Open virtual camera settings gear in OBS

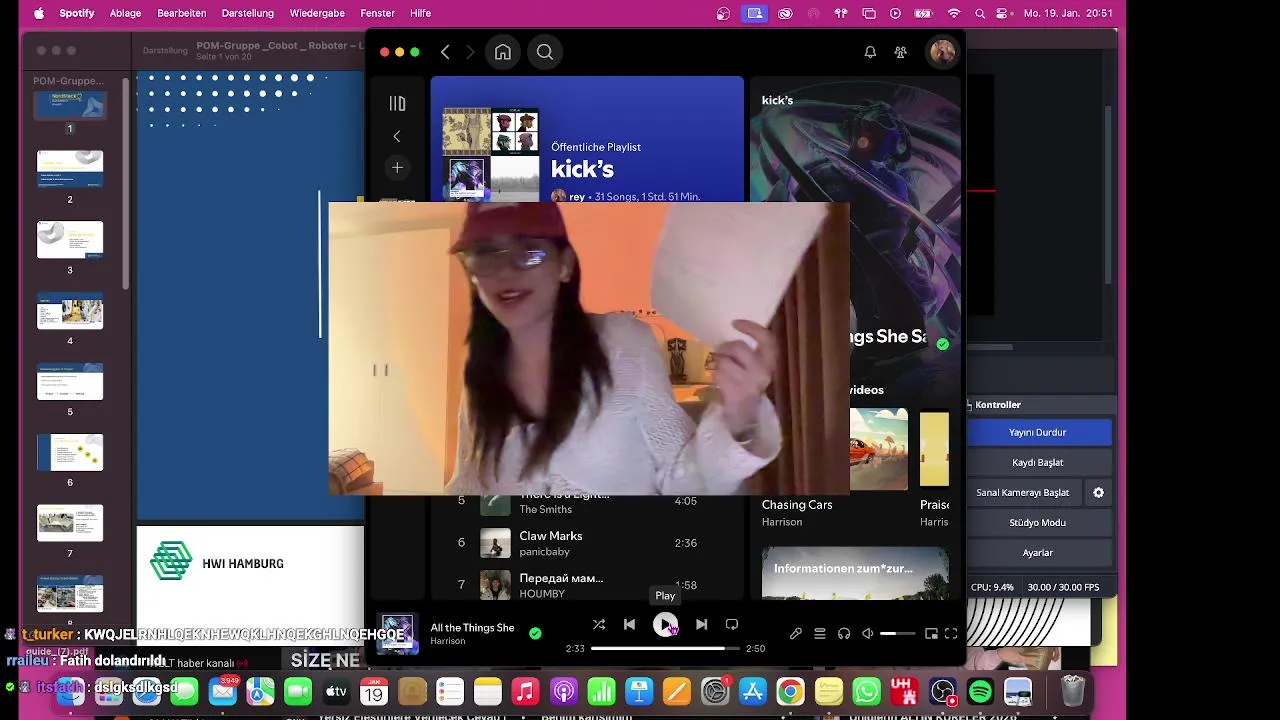[x=1098, y=492]
